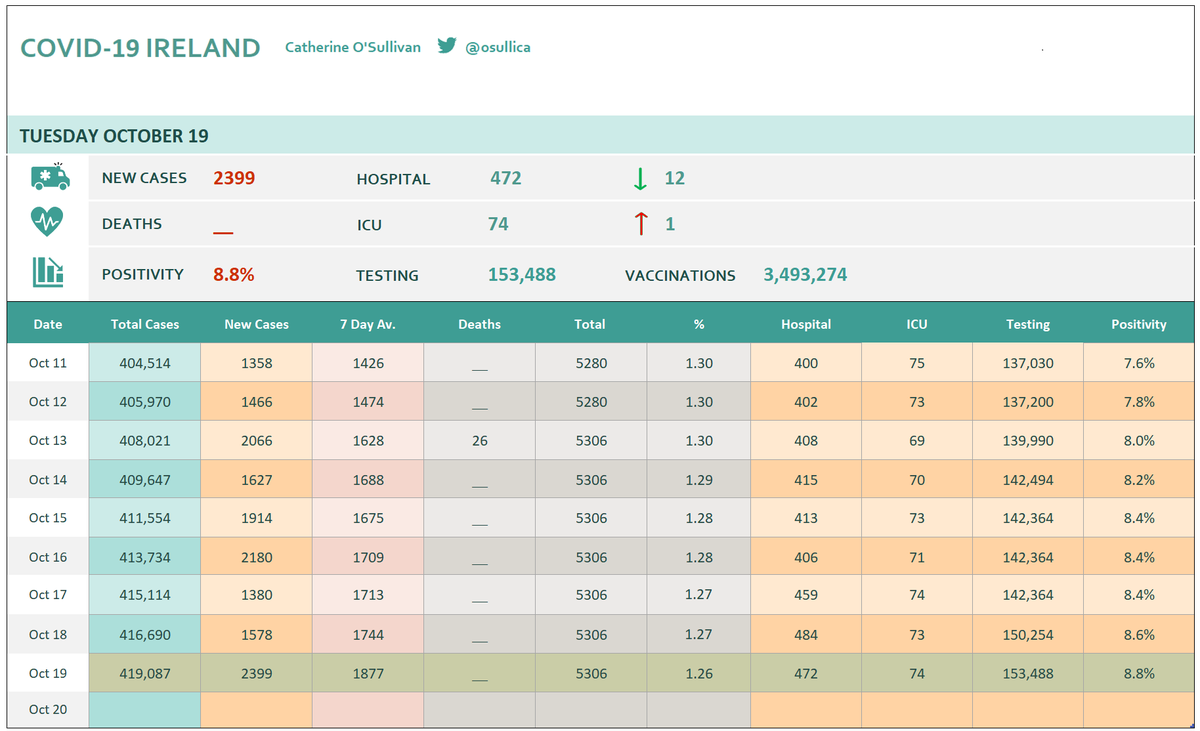Click the Oct 20 date cell
This screenshot has height=731, width=1200.
click(48, 710)
